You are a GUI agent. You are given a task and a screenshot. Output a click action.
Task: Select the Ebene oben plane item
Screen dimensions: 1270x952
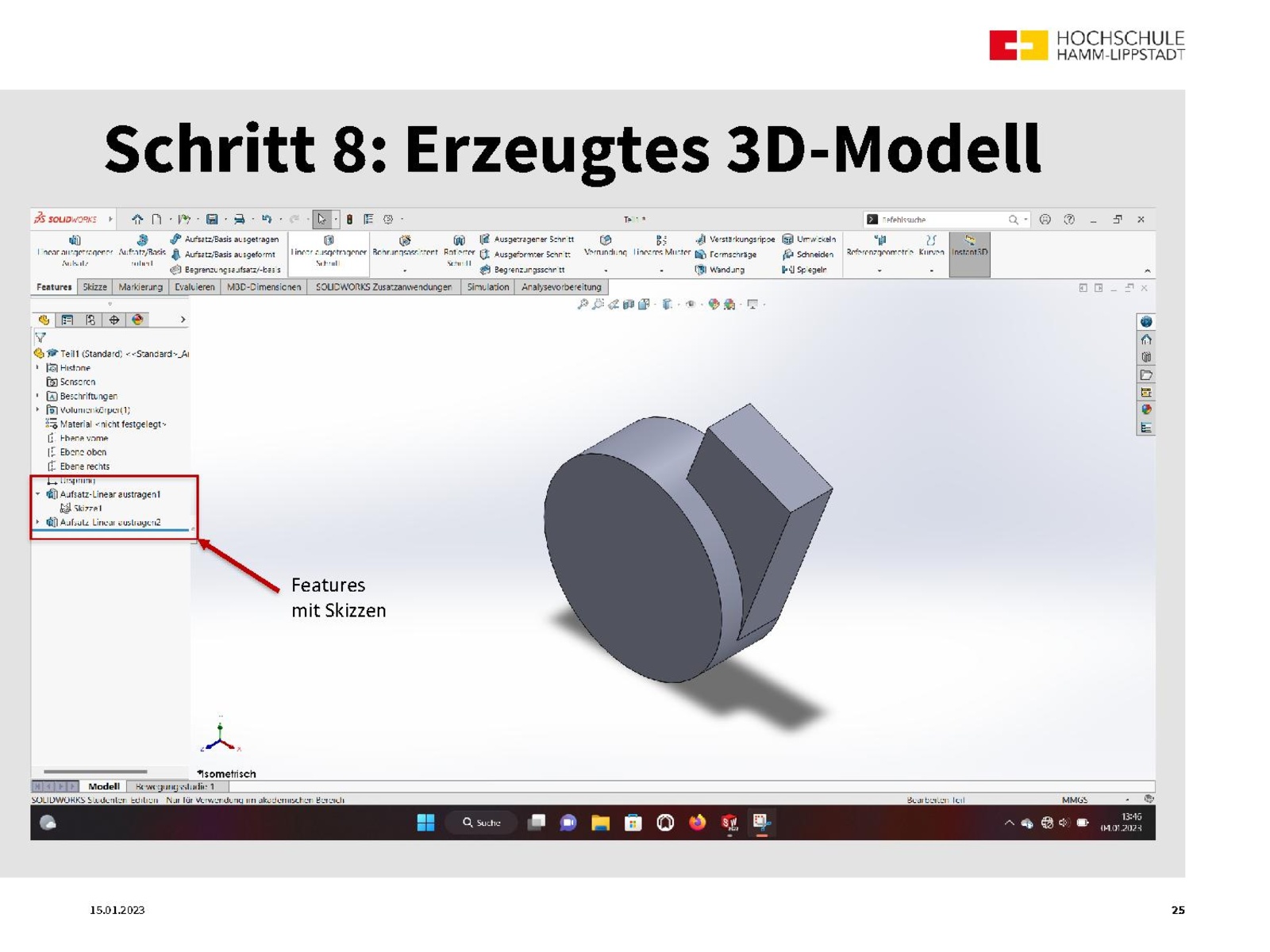point(83,452)
